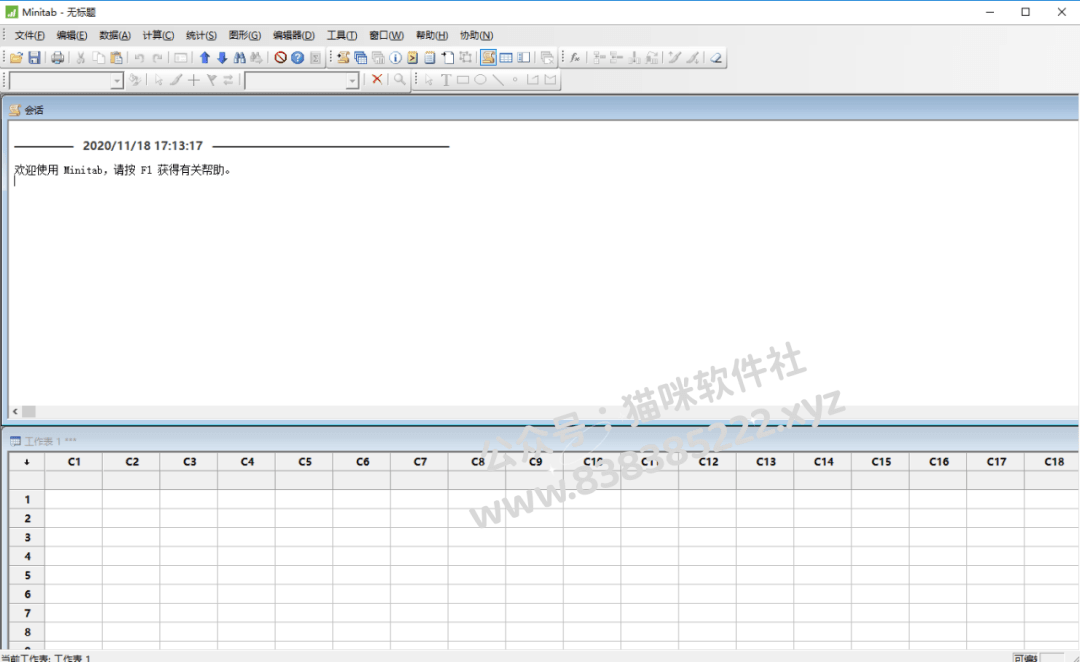Click the Copy icon in the toolbar
The width and height of the screenshot is (1080, 662).
(98, 58)
